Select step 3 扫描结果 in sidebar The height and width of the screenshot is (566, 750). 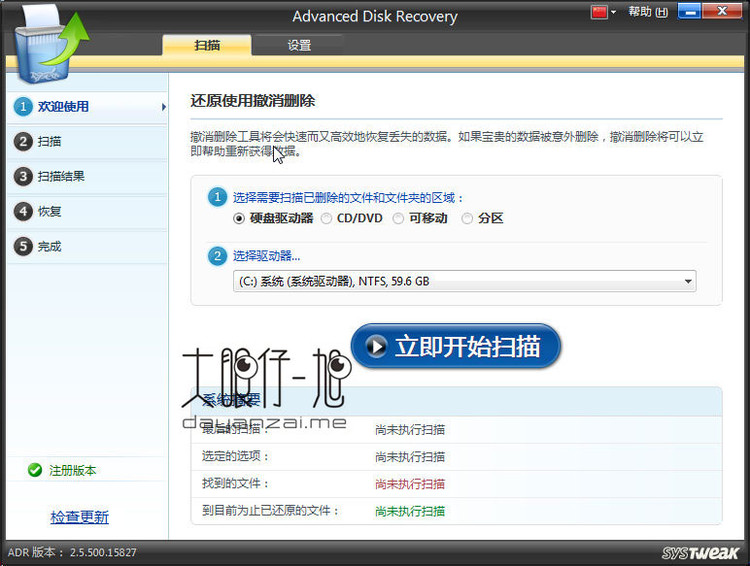tap(88, 177)
